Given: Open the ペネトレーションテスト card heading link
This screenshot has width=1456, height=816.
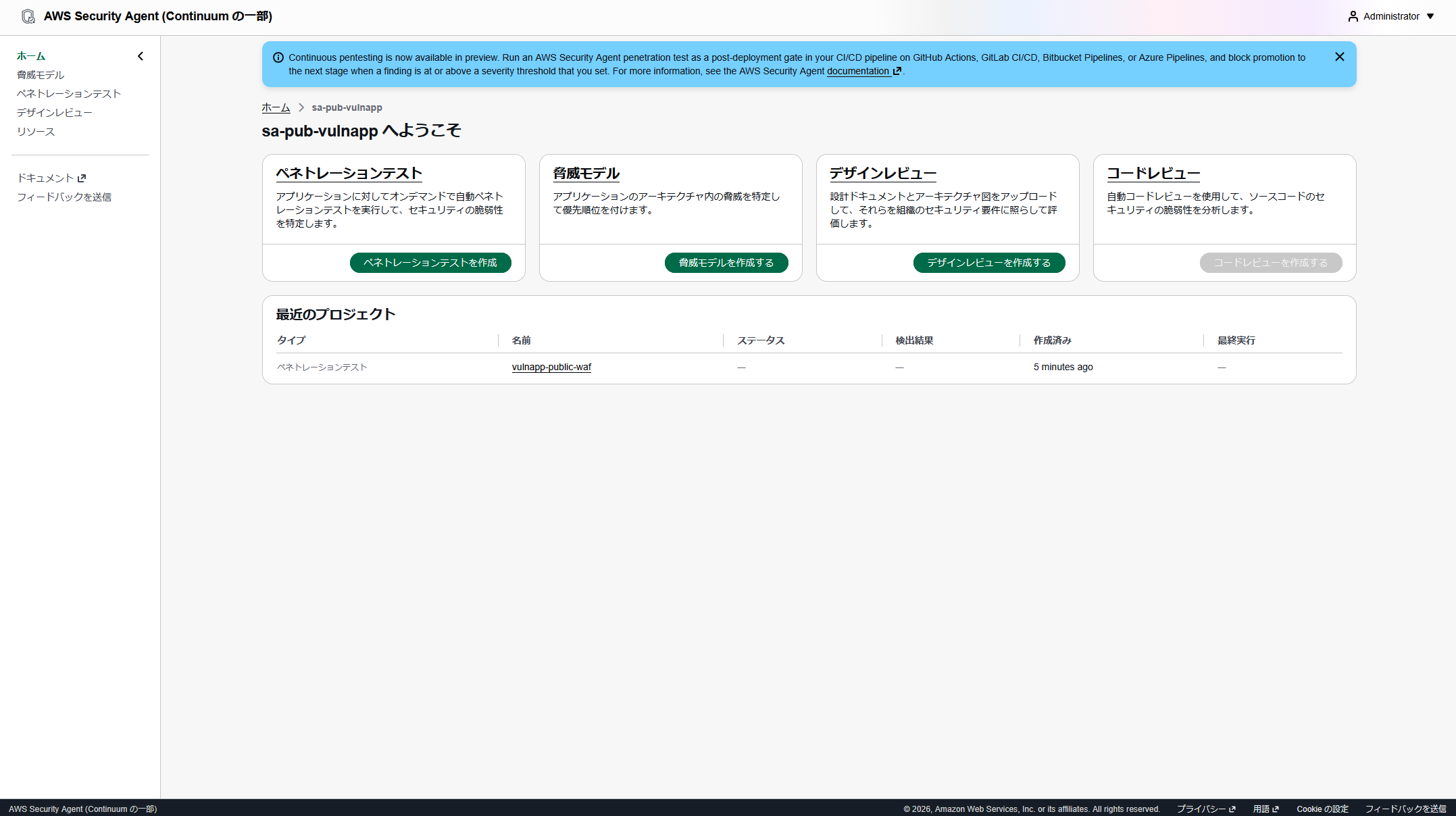Looking at the screenshot, I should [349, 174].
